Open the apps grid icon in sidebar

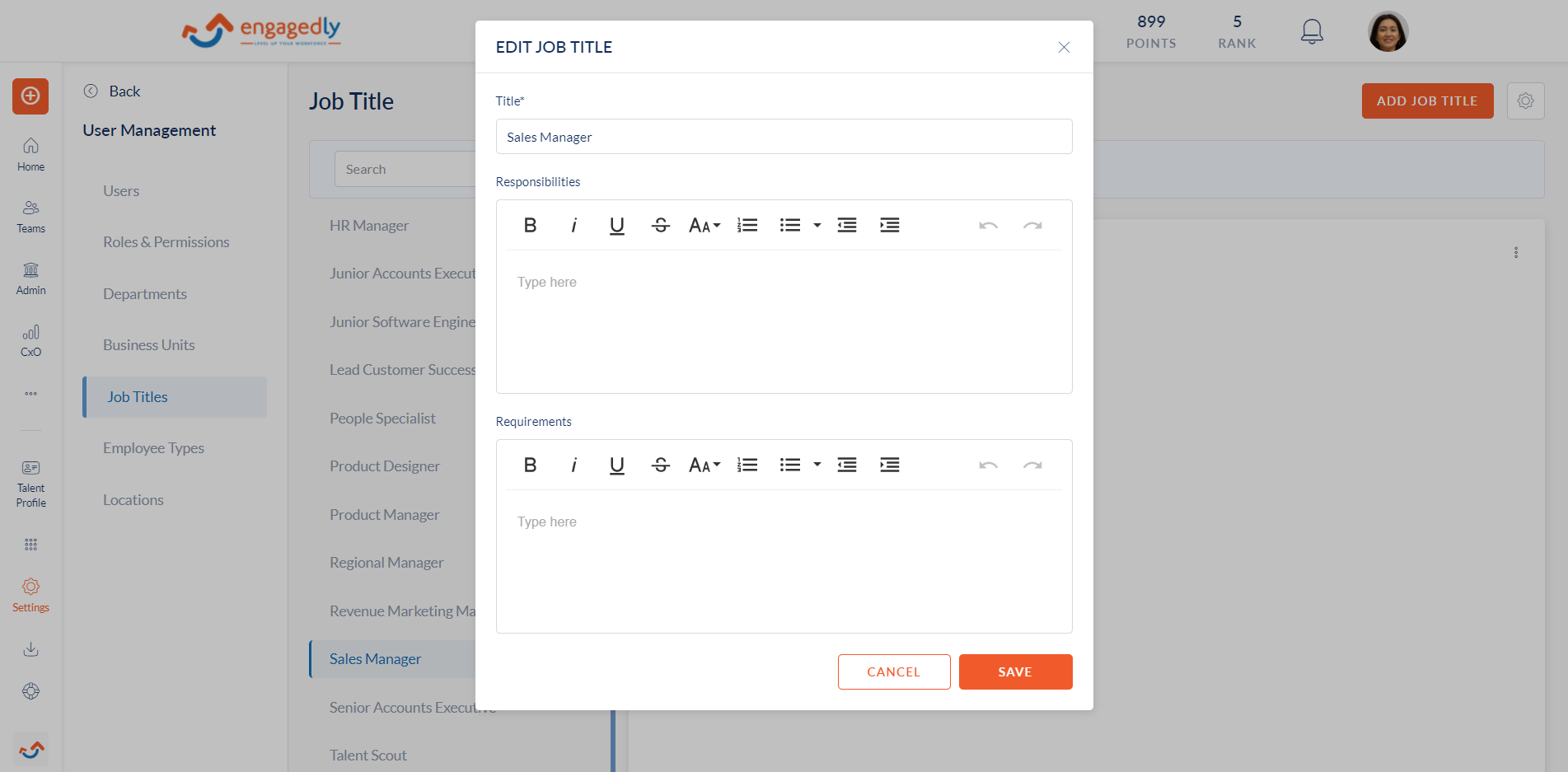point(30,545)
